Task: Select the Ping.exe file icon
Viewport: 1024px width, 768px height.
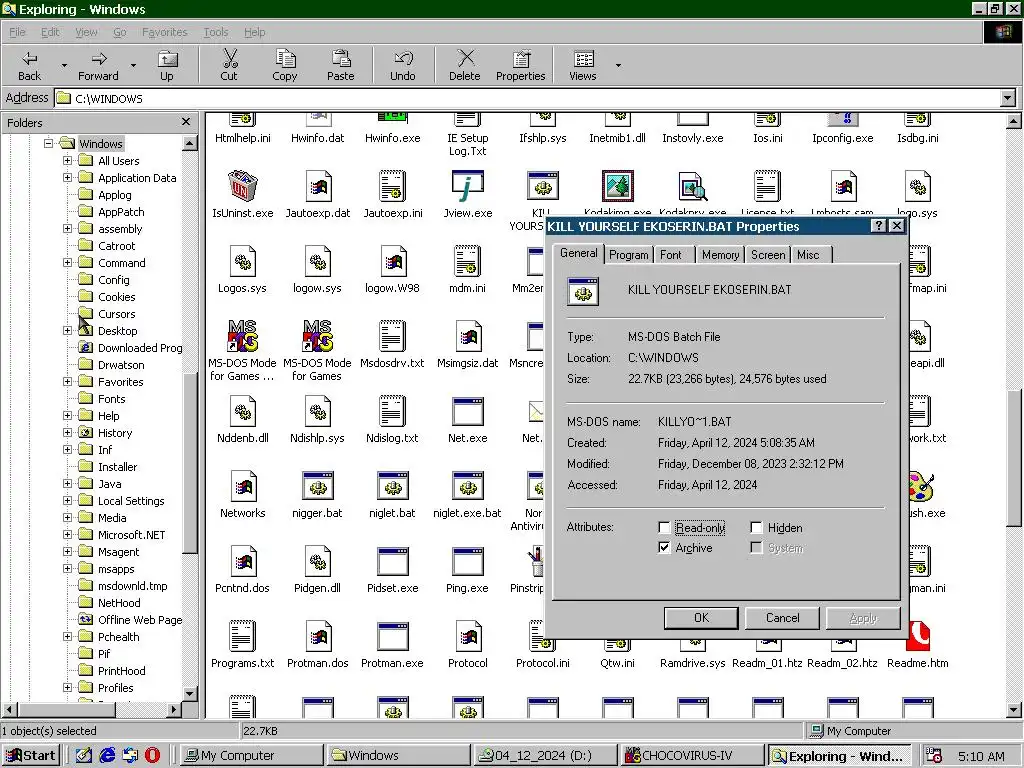Action: [x=468, y=562]
